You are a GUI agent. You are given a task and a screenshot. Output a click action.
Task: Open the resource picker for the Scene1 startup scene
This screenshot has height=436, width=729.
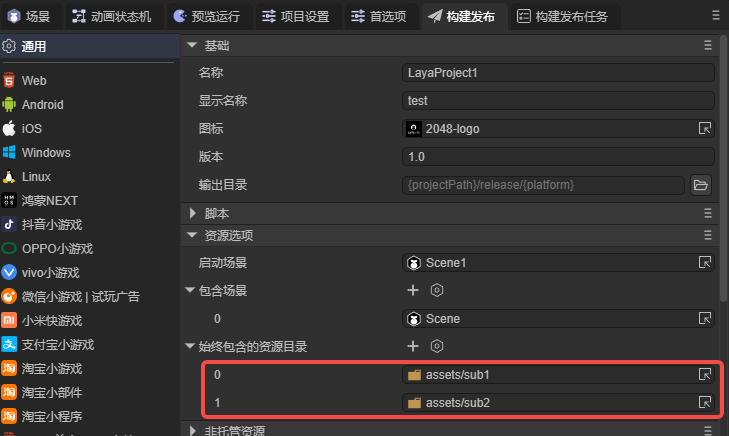click(704, 263)
